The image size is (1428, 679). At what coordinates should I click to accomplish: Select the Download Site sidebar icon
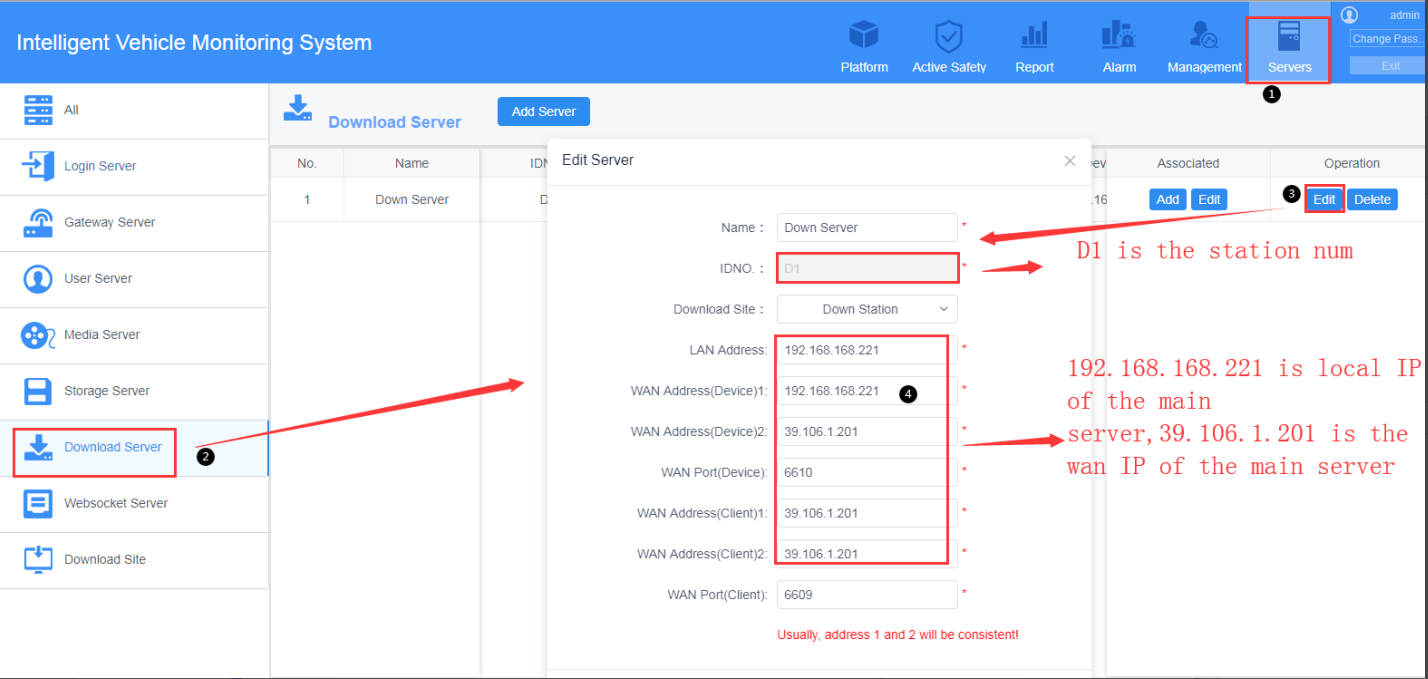(x=38, y=559)
